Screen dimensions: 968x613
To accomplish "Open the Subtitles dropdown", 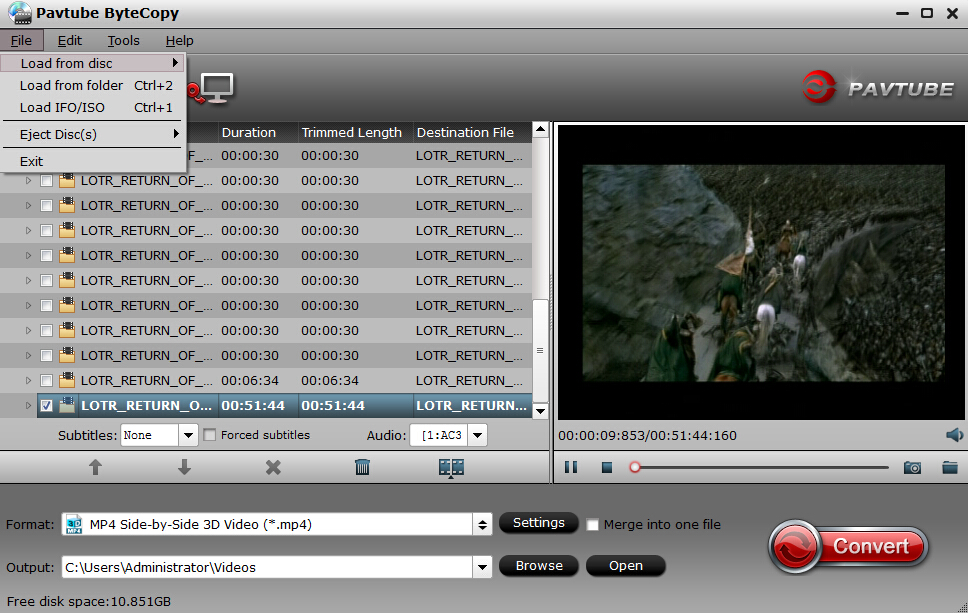I will (188, 435).
